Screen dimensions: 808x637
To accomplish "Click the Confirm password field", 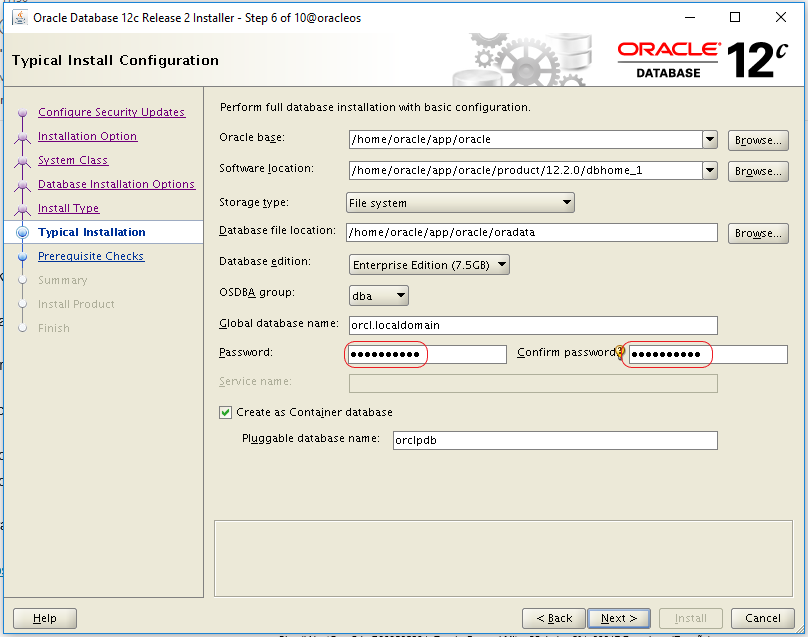I will tap(708, 354).
